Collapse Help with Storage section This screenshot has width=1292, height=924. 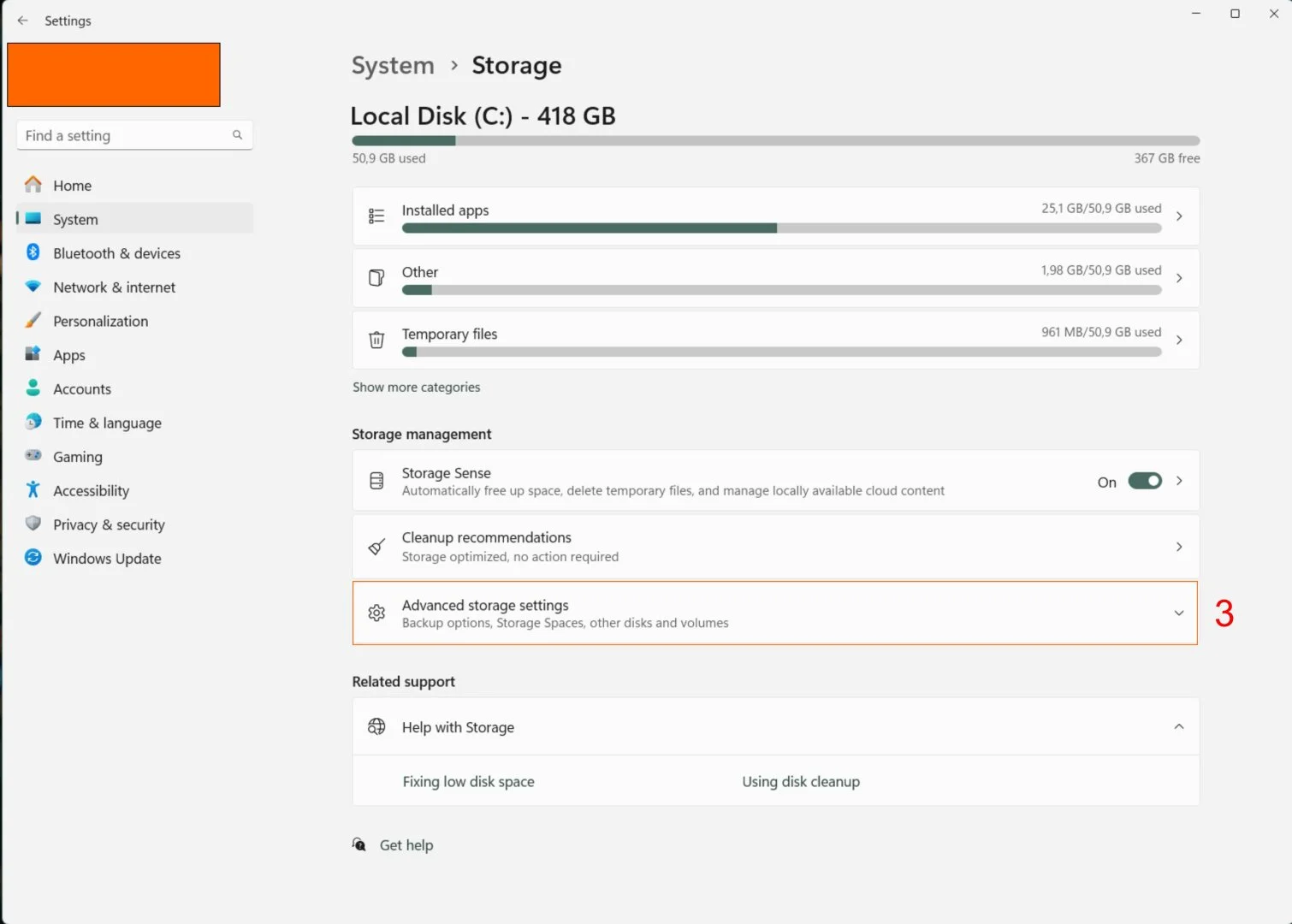(x=1179, y=726)
